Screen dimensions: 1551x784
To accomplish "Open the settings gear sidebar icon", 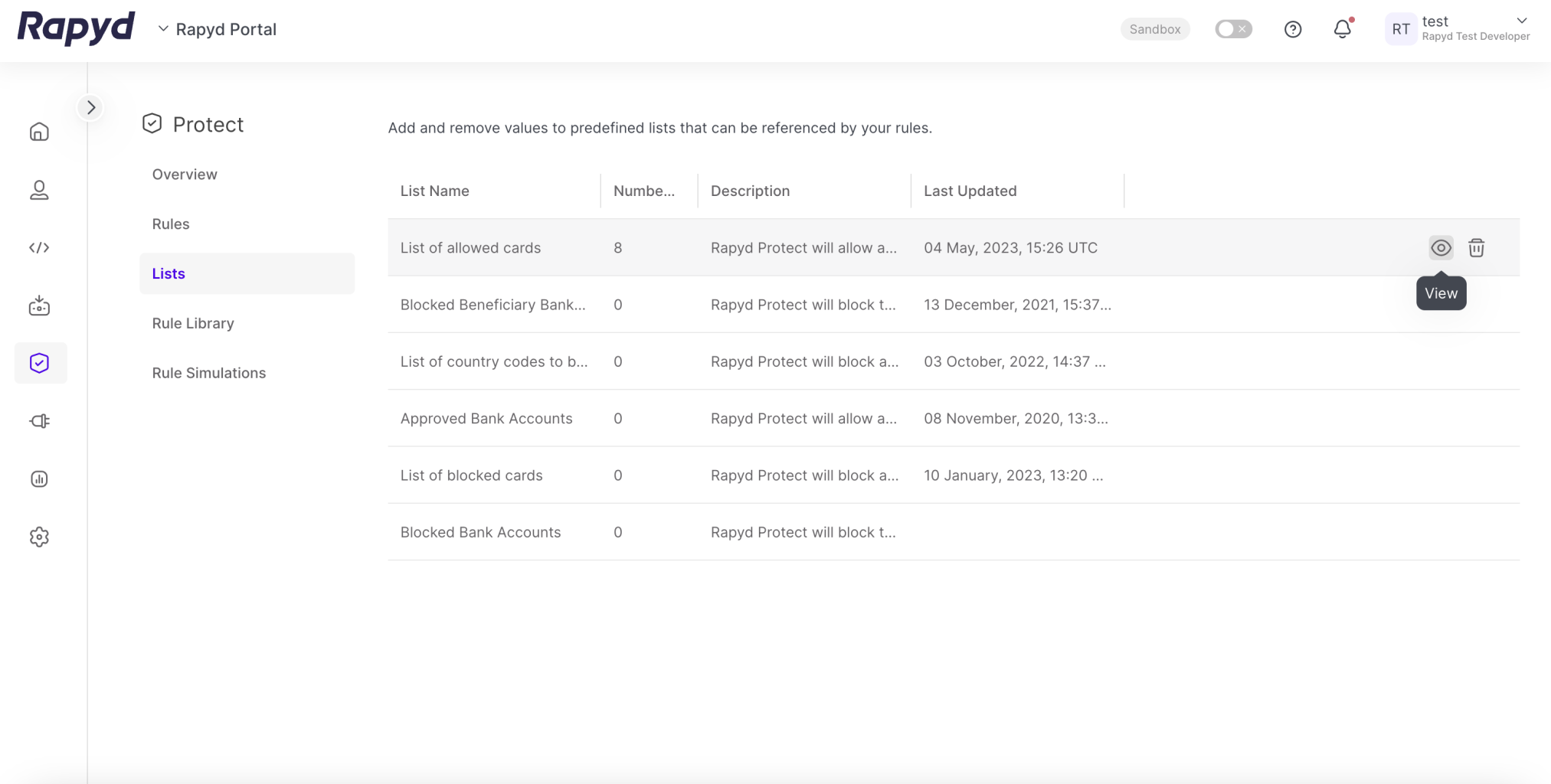I will coord(39,537).
